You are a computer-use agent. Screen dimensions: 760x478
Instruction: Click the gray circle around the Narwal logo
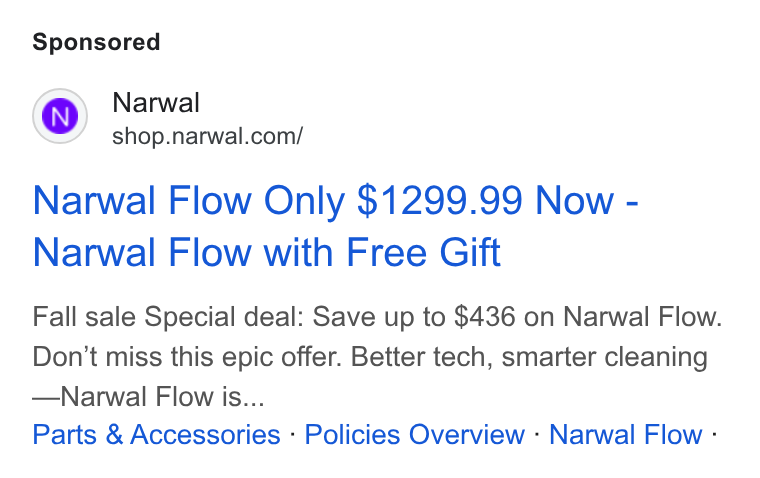[x=60, y=116]
